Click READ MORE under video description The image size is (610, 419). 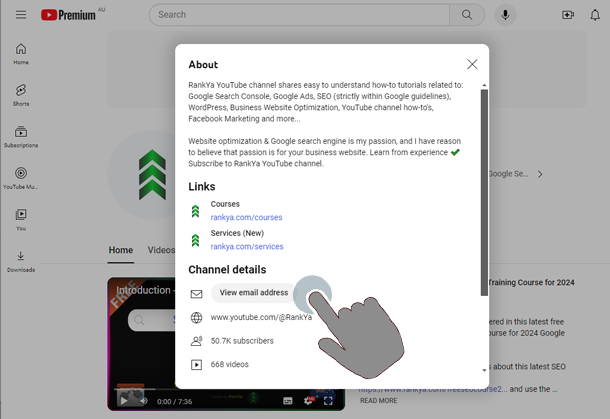click(x=379, y=400)
